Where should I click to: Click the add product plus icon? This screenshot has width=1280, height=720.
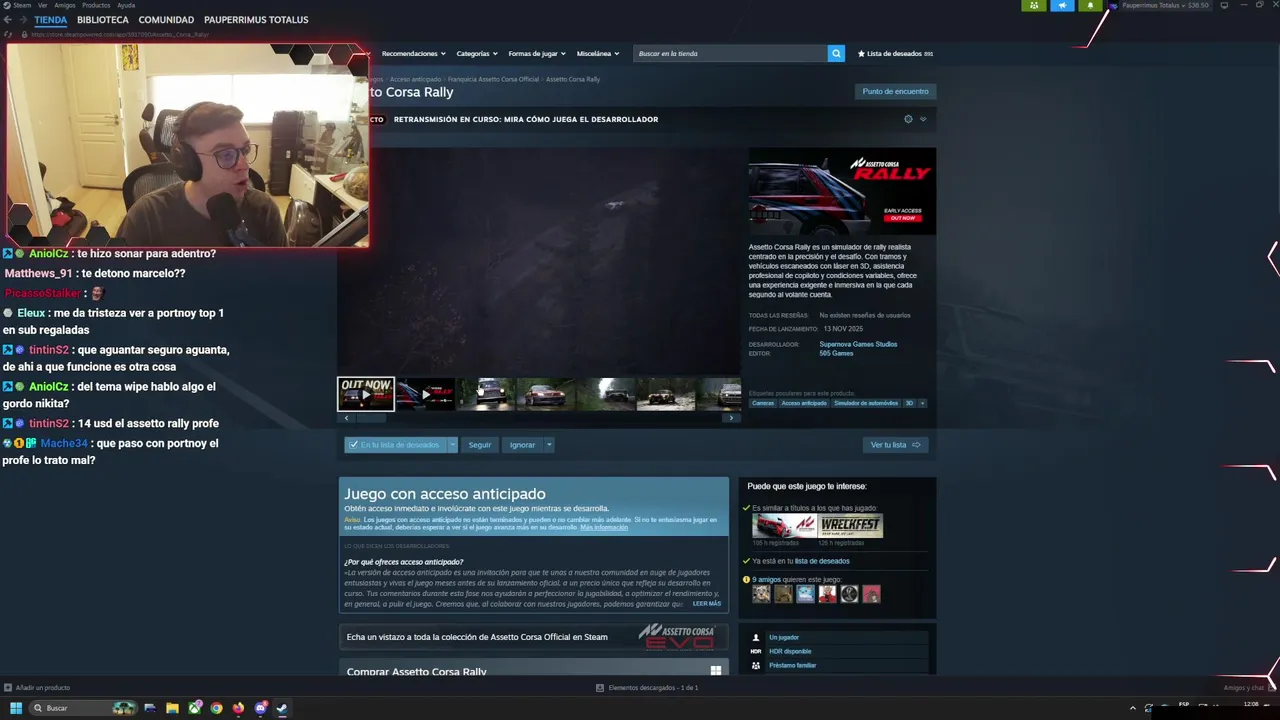coord(8,688)
